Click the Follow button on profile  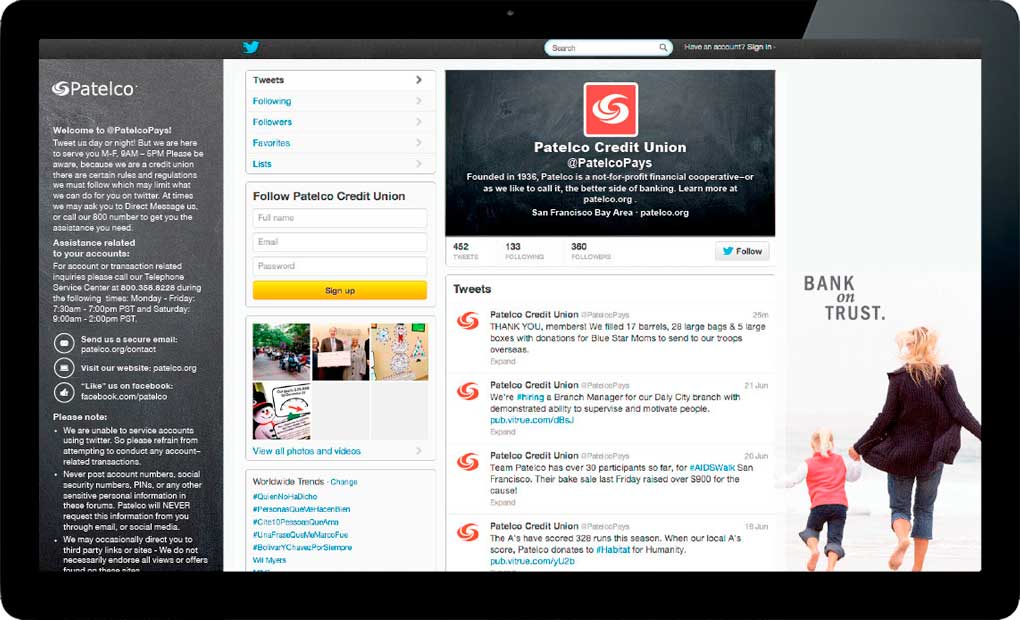click(x=742, y=251)
